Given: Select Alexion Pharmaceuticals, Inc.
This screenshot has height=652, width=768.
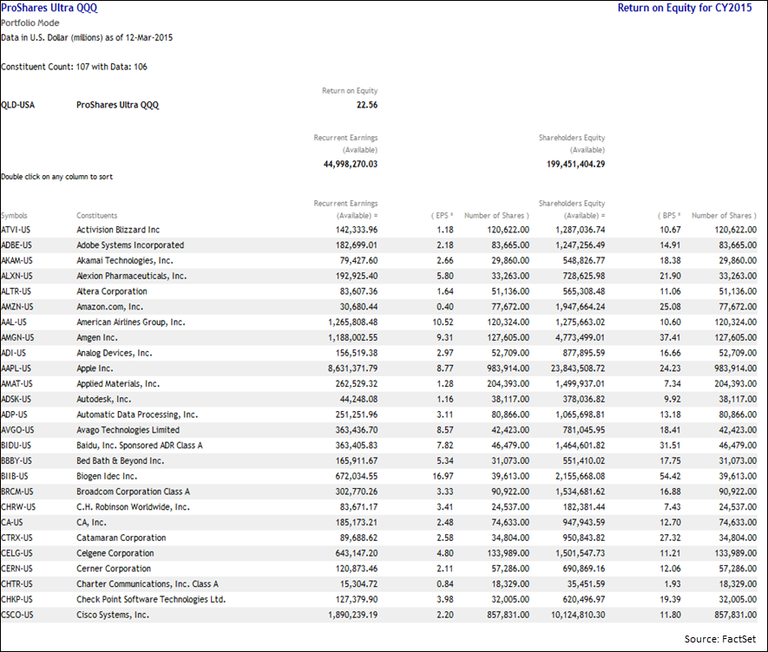Looking at the screenshot, I should click(x=131, y=276).
